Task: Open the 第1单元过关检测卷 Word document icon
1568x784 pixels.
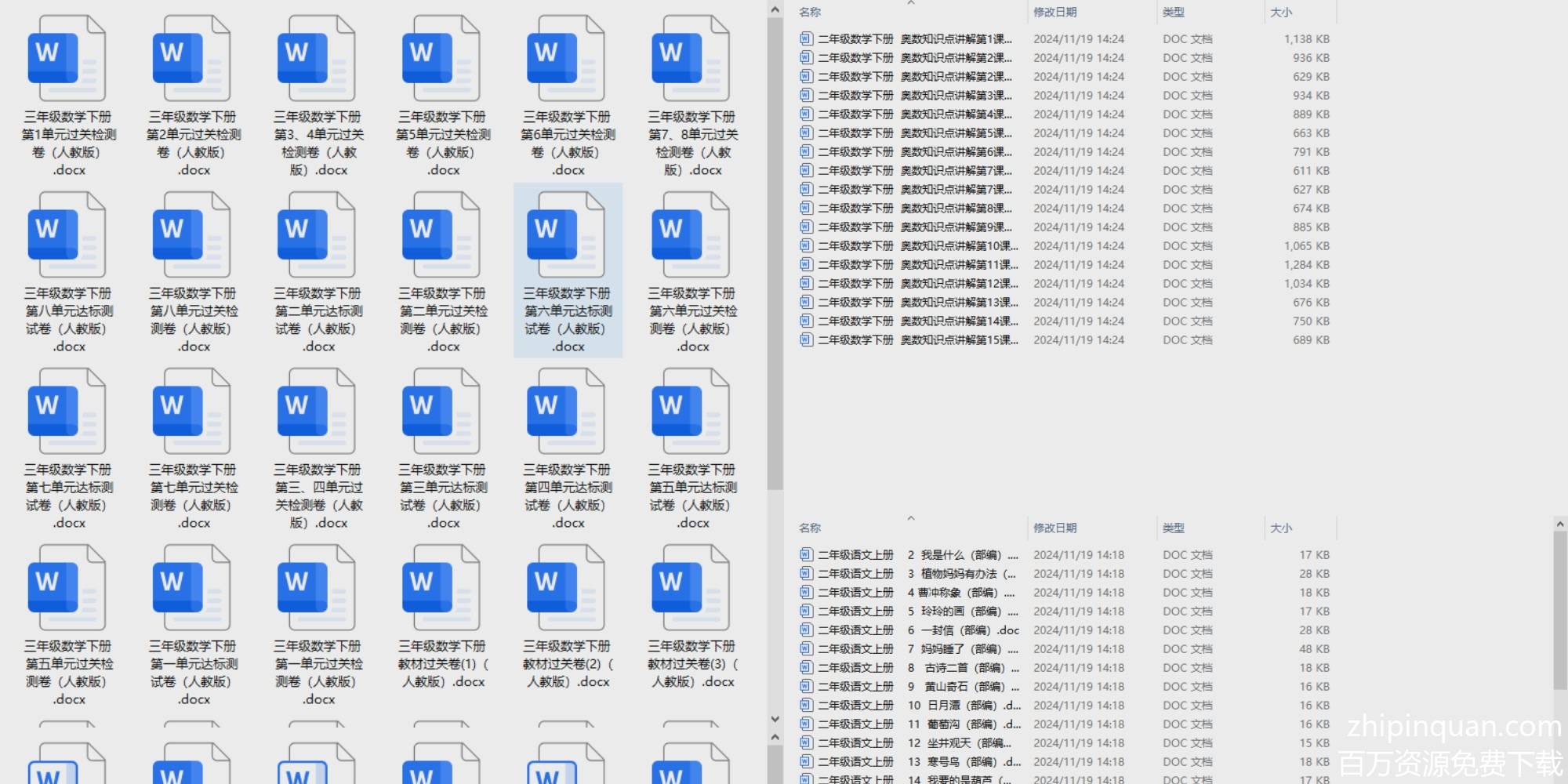Action: tap(67, 60)
